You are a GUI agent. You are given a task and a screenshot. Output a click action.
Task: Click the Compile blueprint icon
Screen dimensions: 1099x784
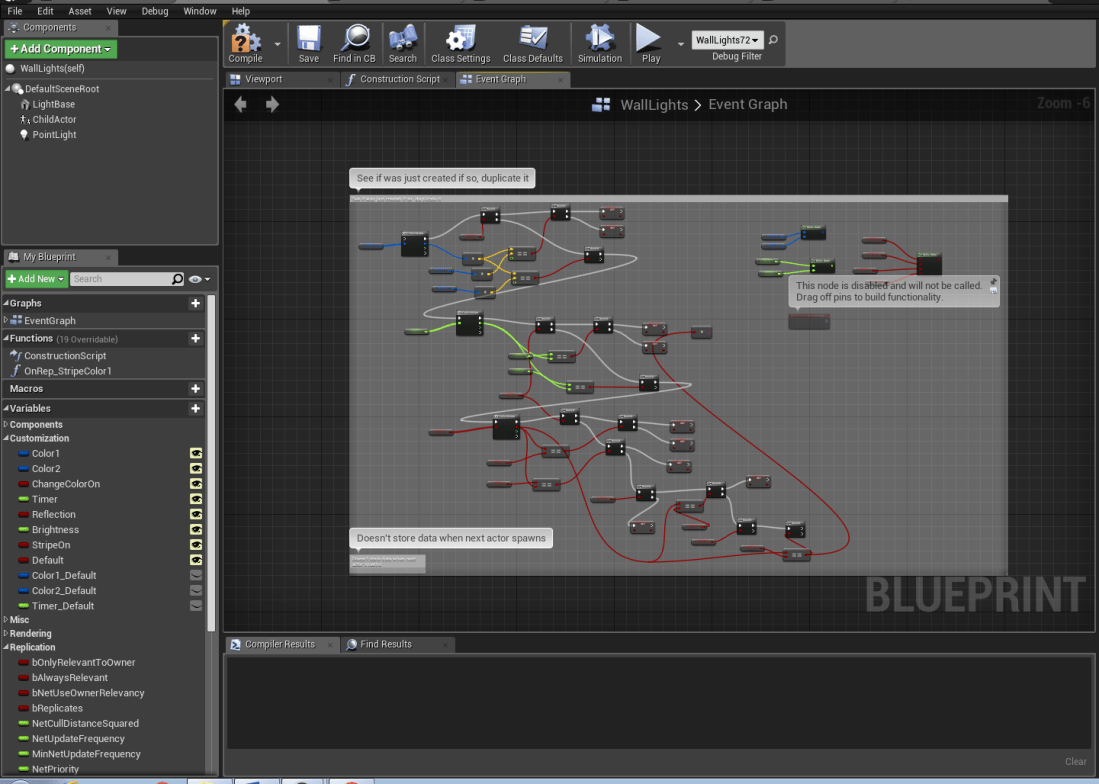(245, 41)
